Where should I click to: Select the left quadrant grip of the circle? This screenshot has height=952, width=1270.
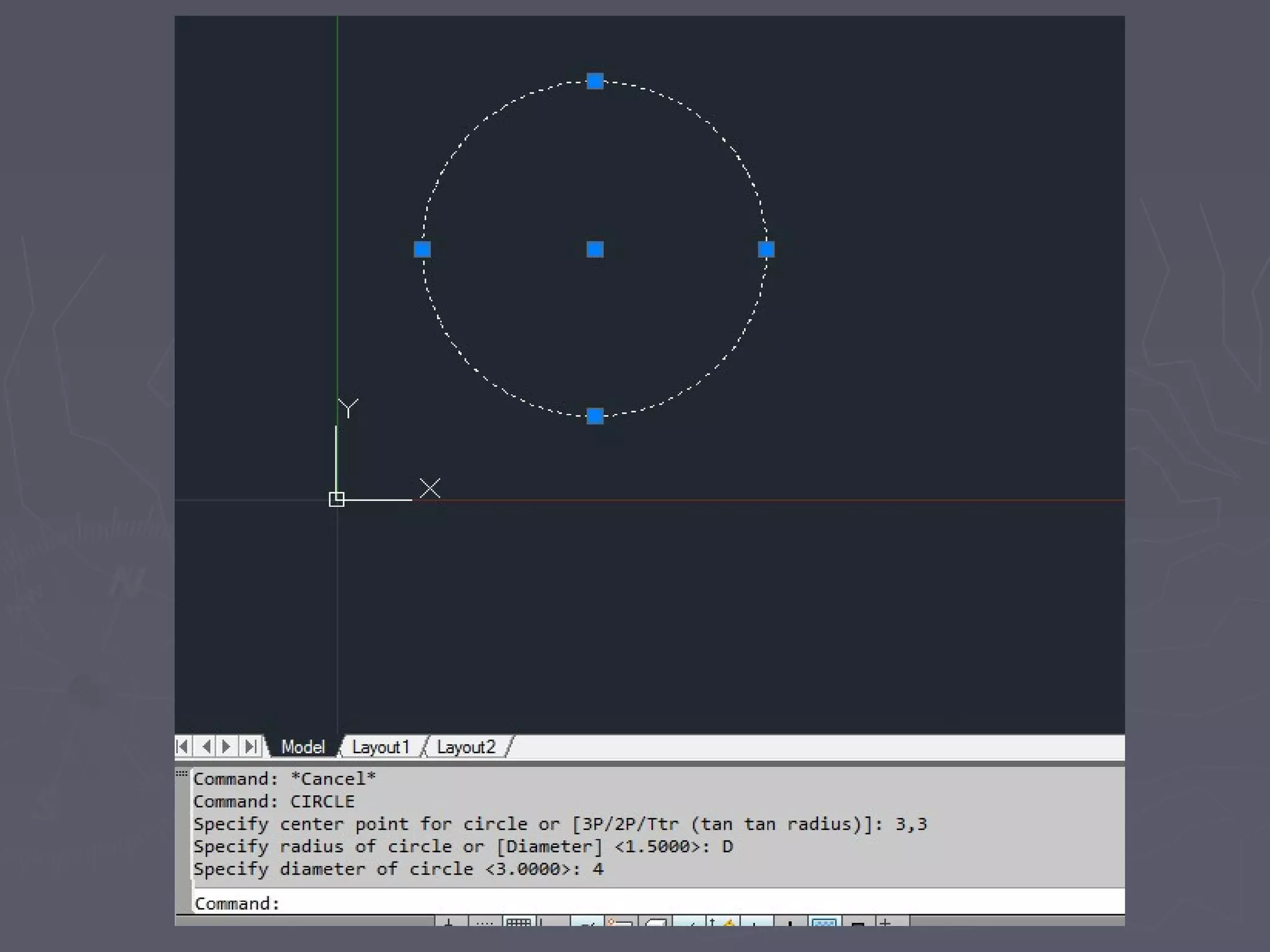tap(422, 249)
